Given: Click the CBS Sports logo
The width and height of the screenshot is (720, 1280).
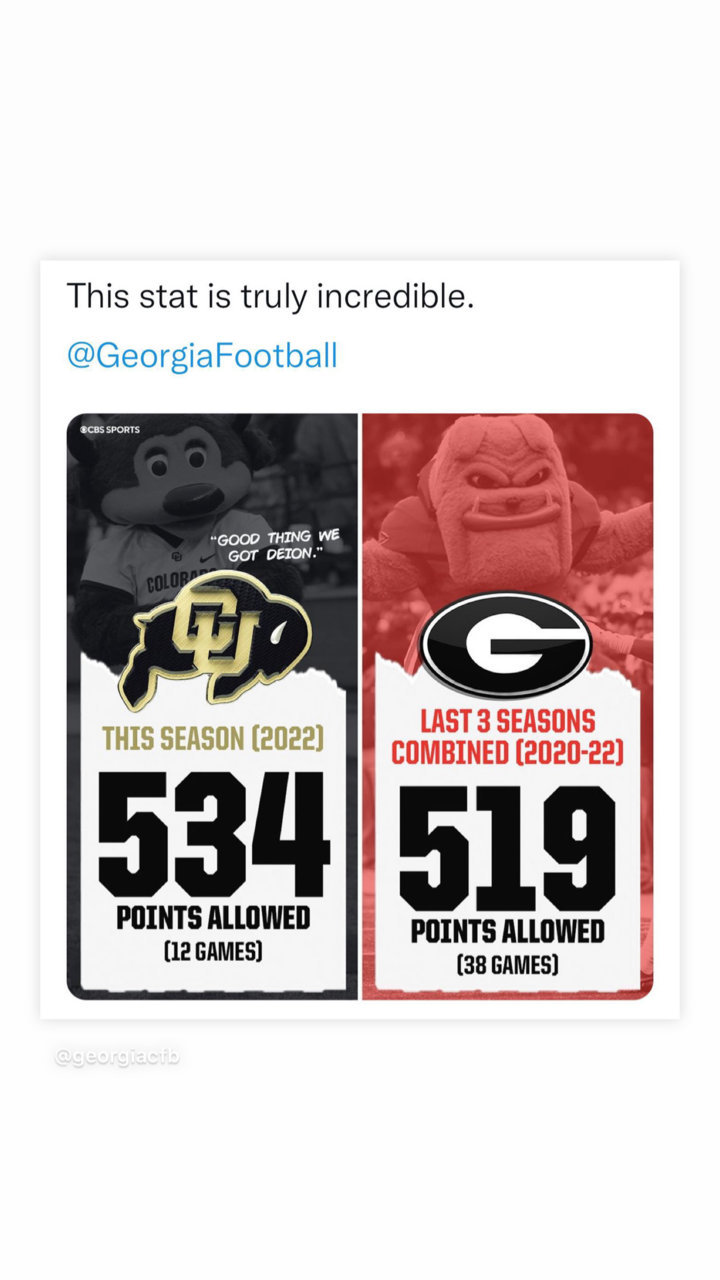Looking at the screenshot, I should pyautogui.click(x=110, y=430).
